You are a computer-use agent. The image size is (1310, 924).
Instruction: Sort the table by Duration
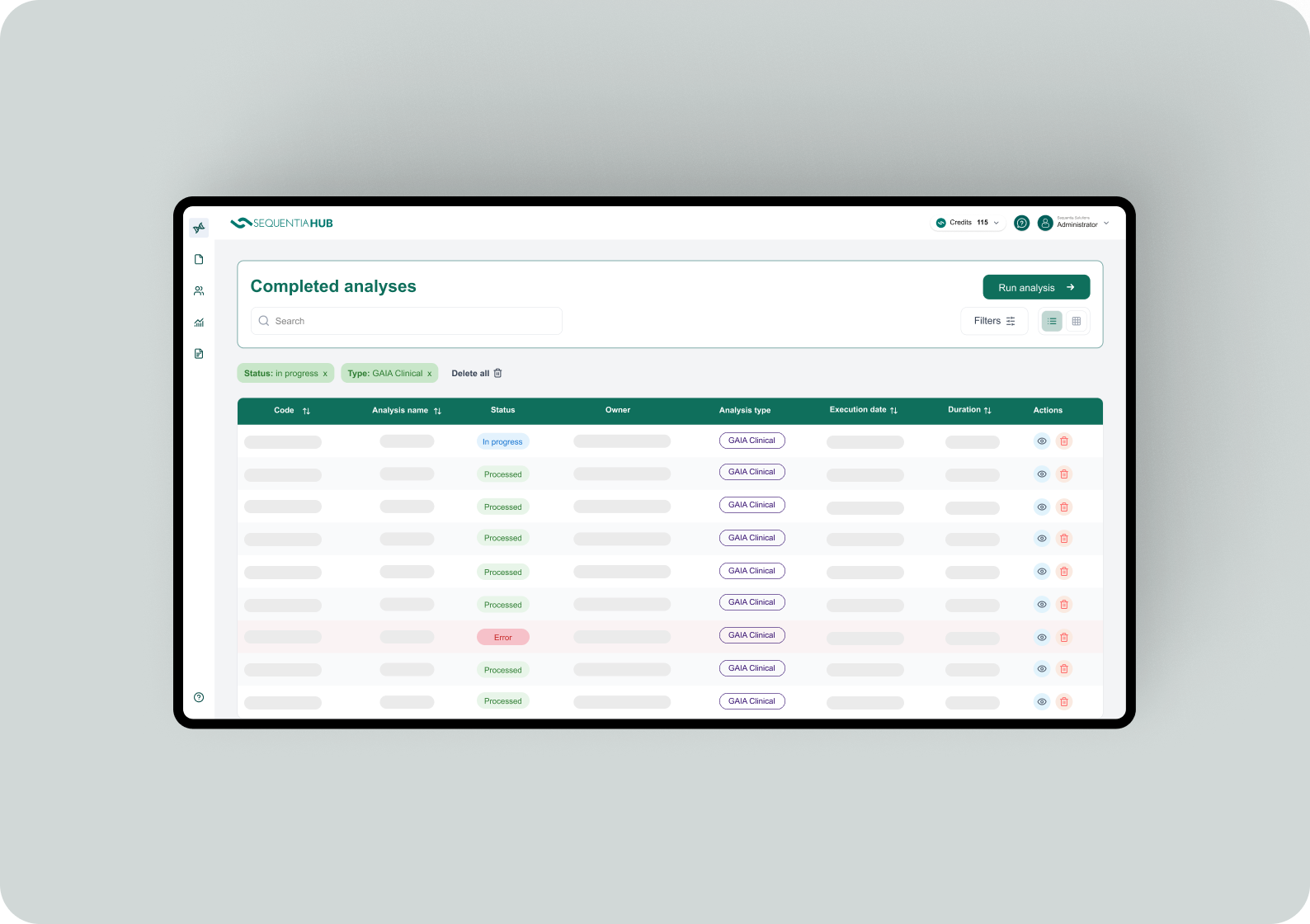click(x=987, y=410)
